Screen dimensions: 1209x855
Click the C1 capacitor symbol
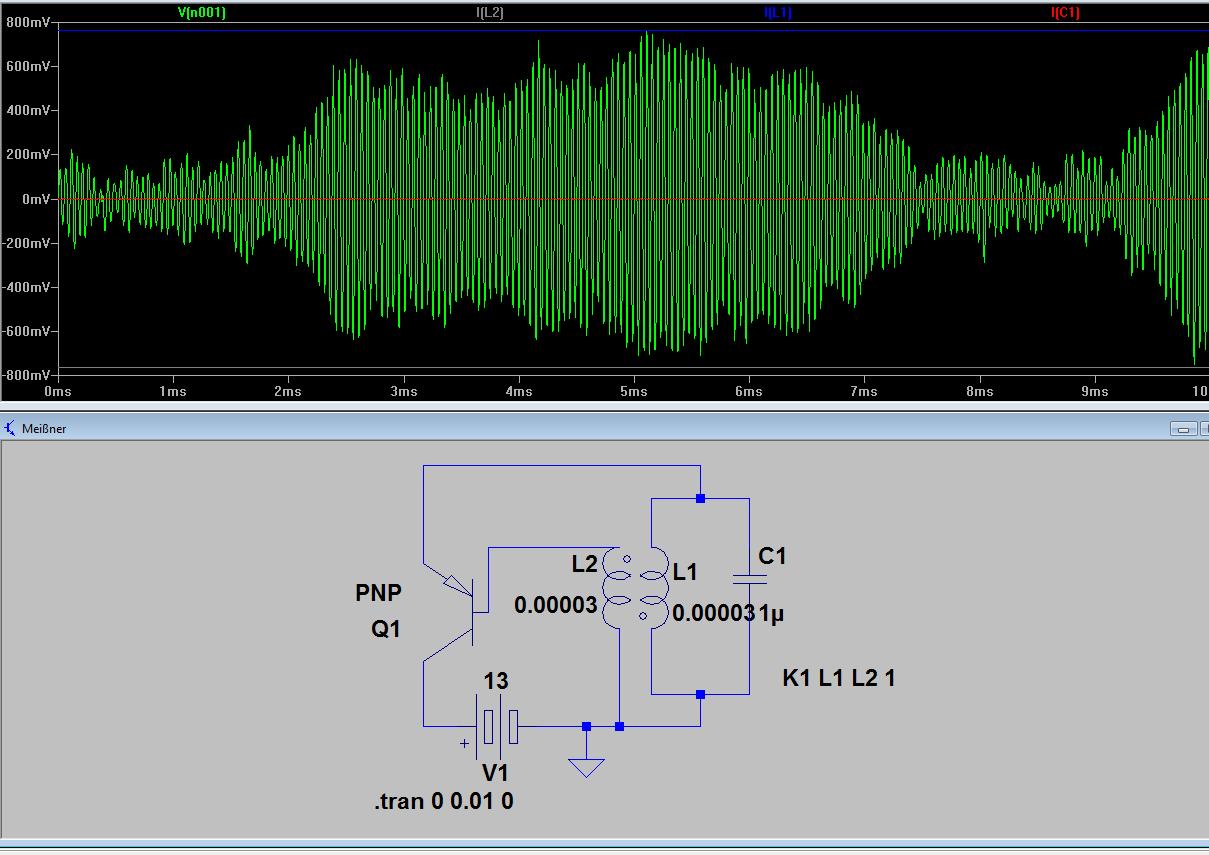(x=749, y=579)
